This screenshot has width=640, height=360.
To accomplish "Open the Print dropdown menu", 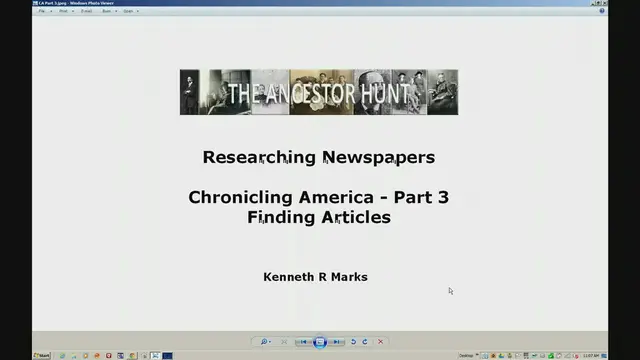I will tap(67, 11).
